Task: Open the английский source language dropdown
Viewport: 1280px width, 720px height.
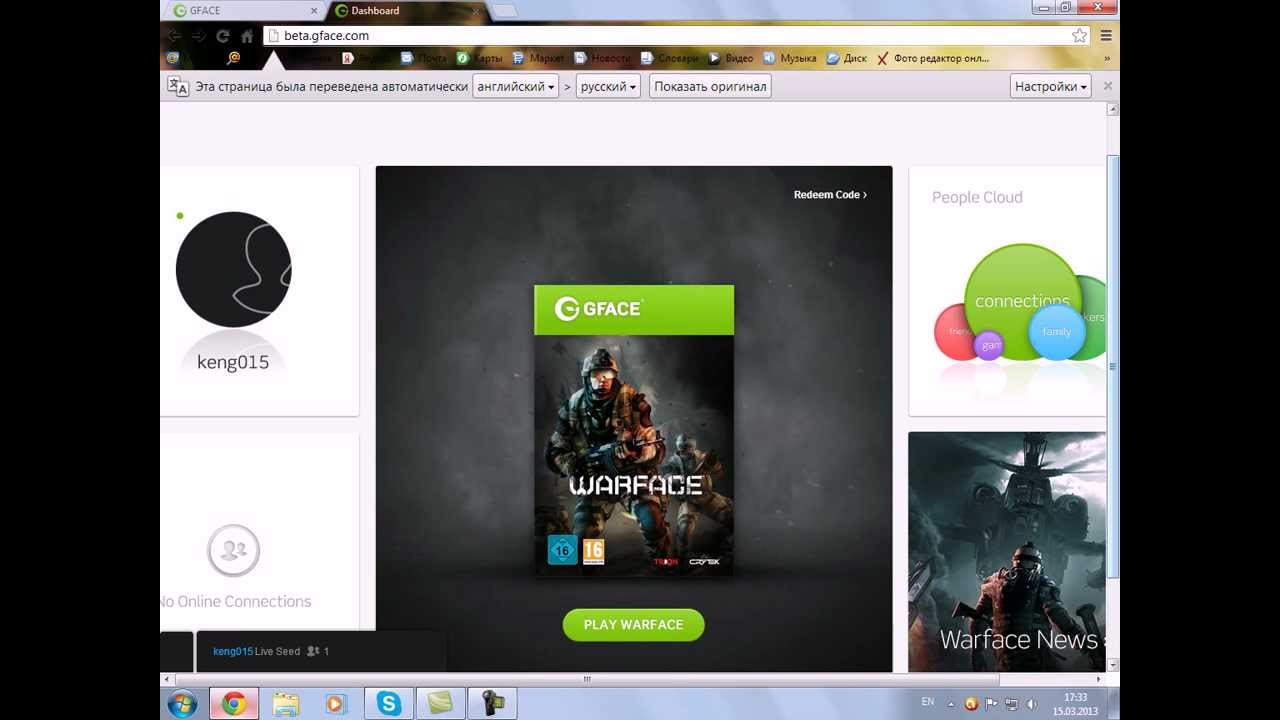Action: [x=515, y=87]
